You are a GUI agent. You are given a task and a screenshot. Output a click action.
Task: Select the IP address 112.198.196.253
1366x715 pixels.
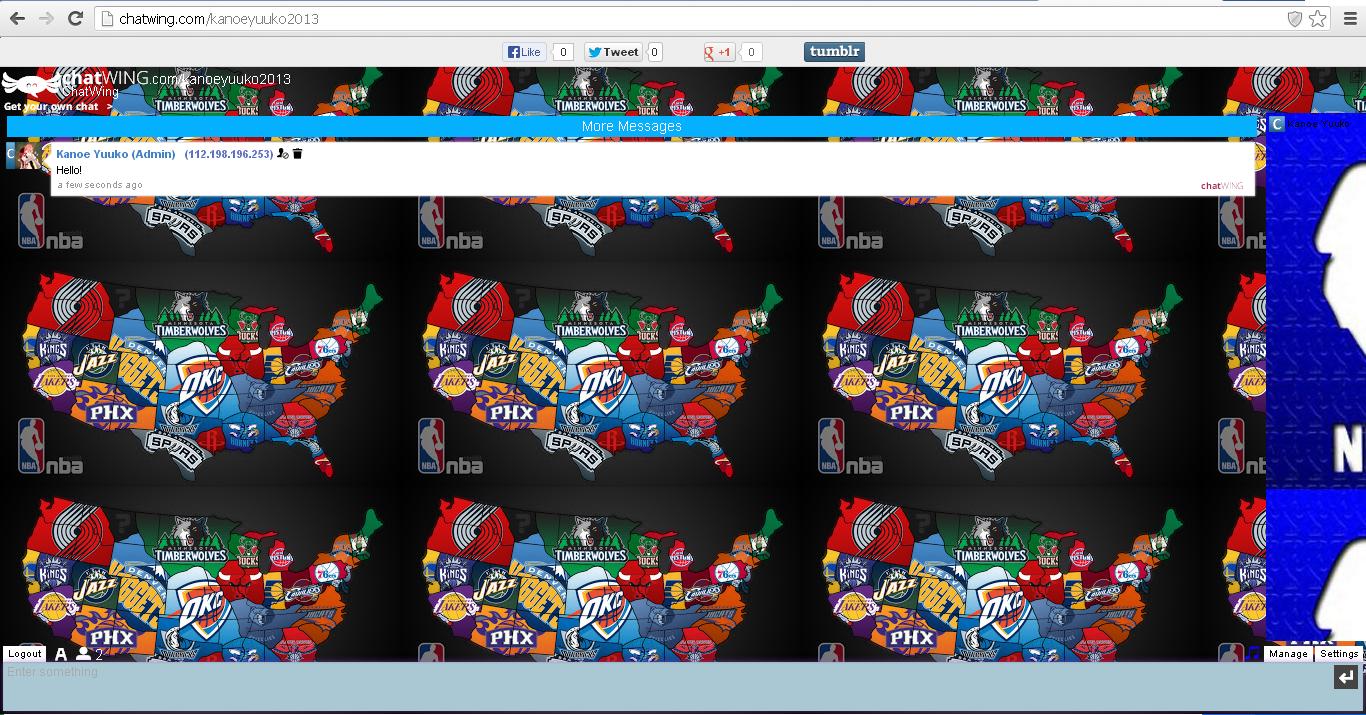(x=229, y=154)
